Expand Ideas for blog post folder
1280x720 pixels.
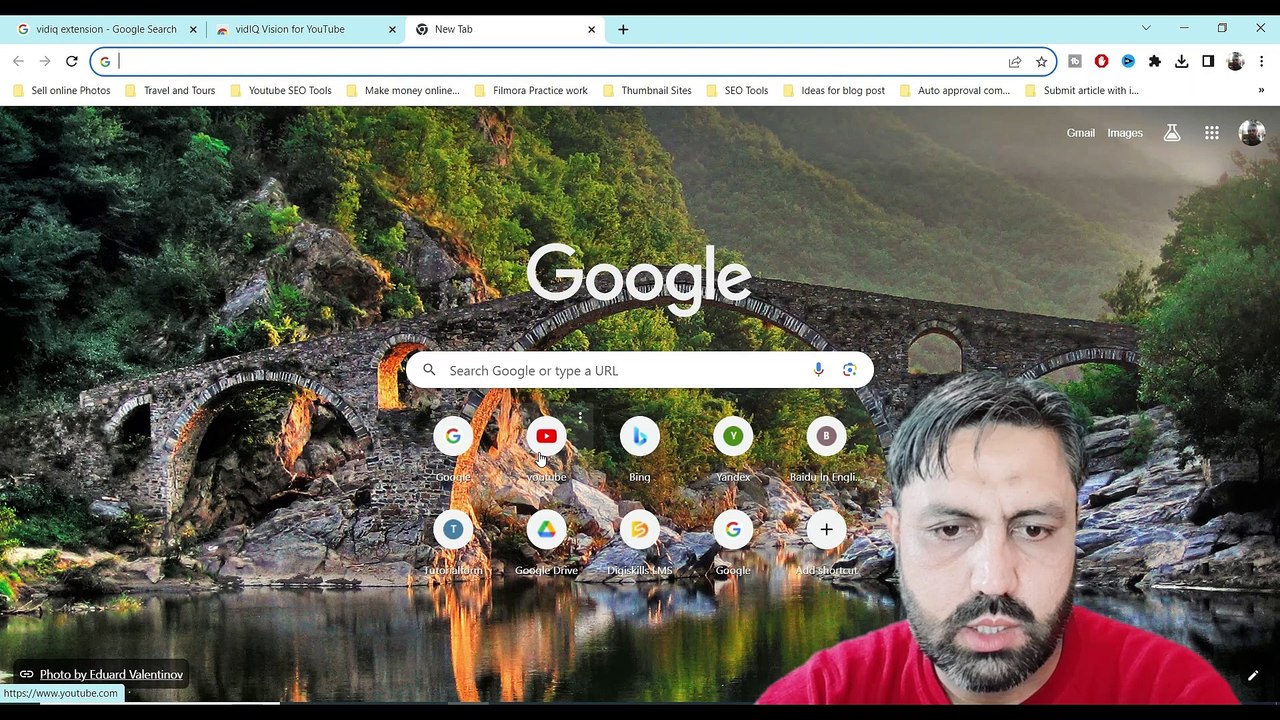834,90
